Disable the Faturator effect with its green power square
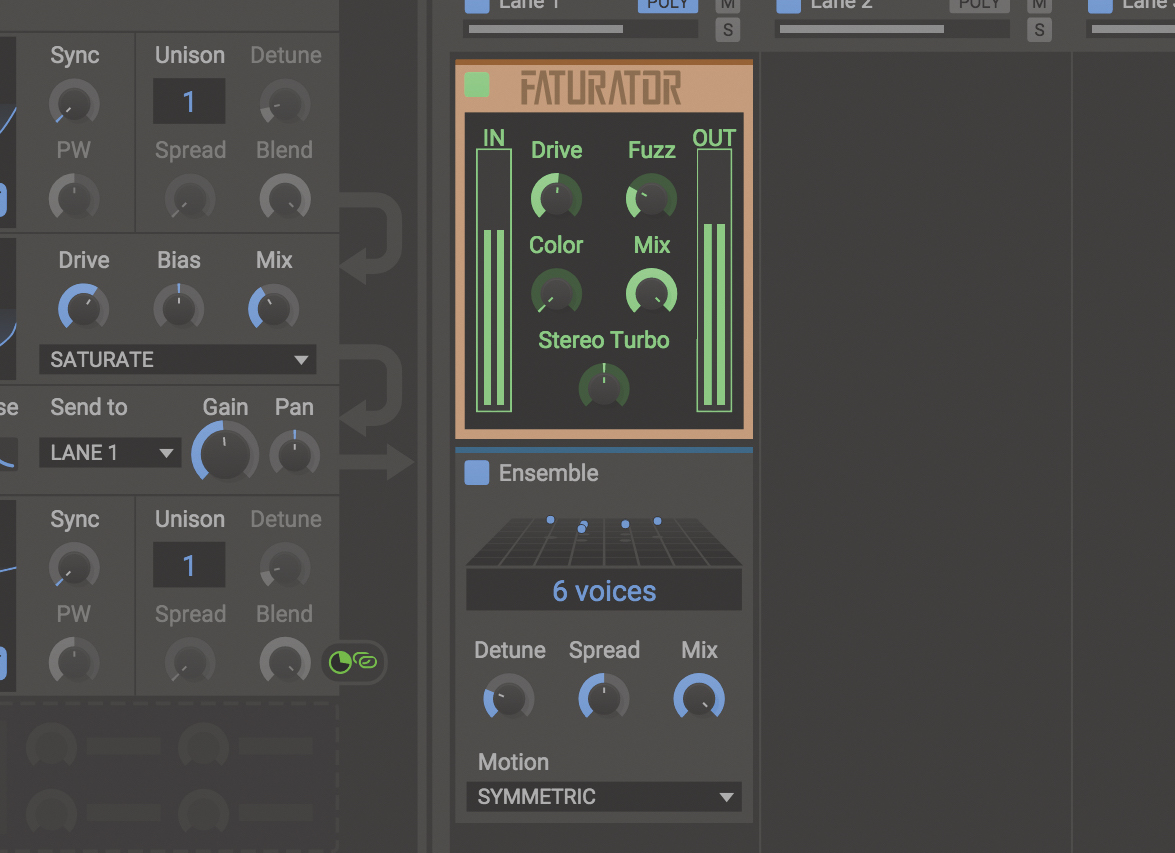Screen dimensions: 1175x853 point(477,85)
